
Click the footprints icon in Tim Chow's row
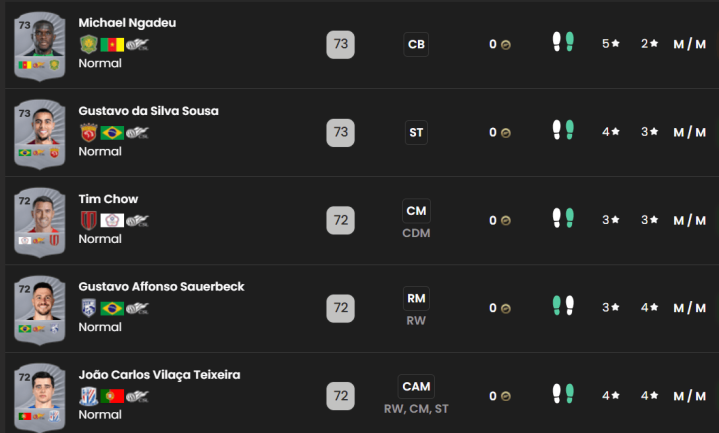563,220
